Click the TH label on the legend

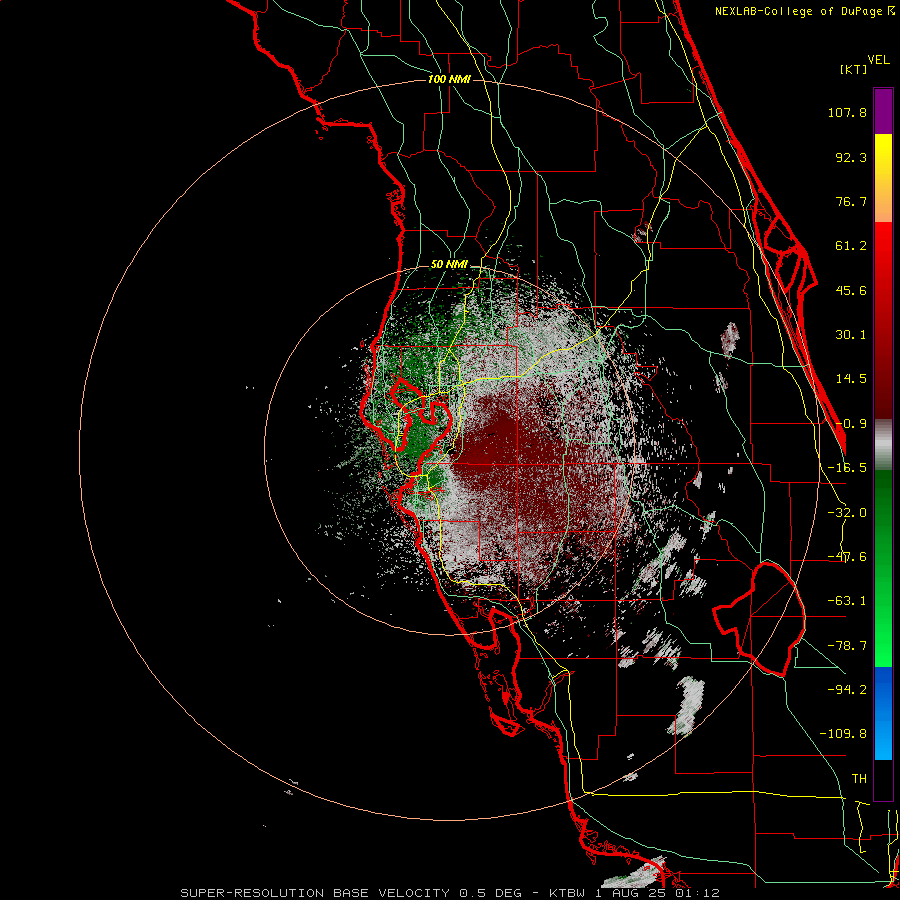[x=859, y=779]
